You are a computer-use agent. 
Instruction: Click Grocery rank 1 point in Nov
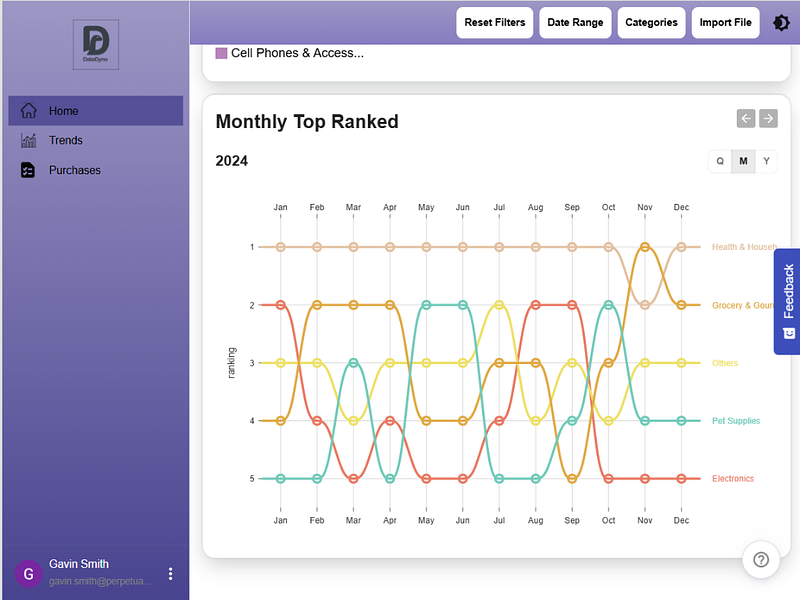pos(645,247)
